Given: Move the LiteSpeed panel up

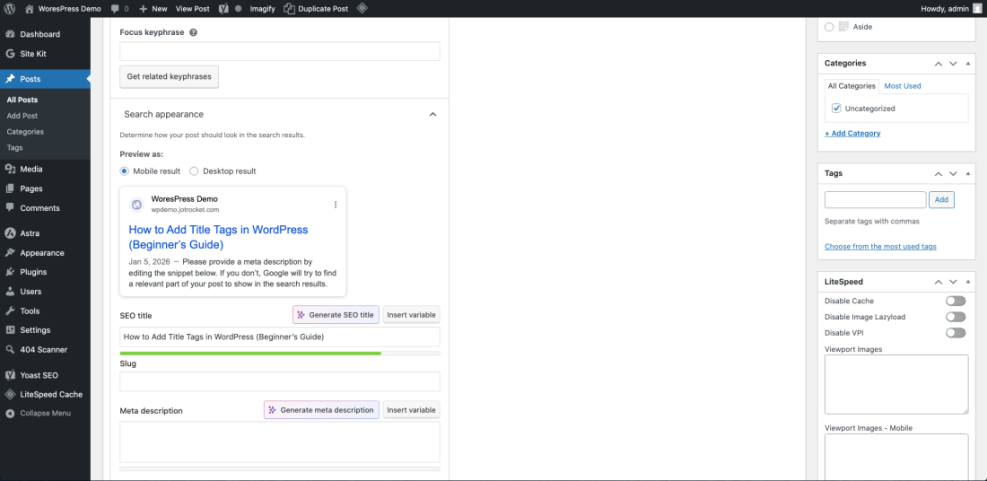Looking at the screenshot, I should (939, 282).
